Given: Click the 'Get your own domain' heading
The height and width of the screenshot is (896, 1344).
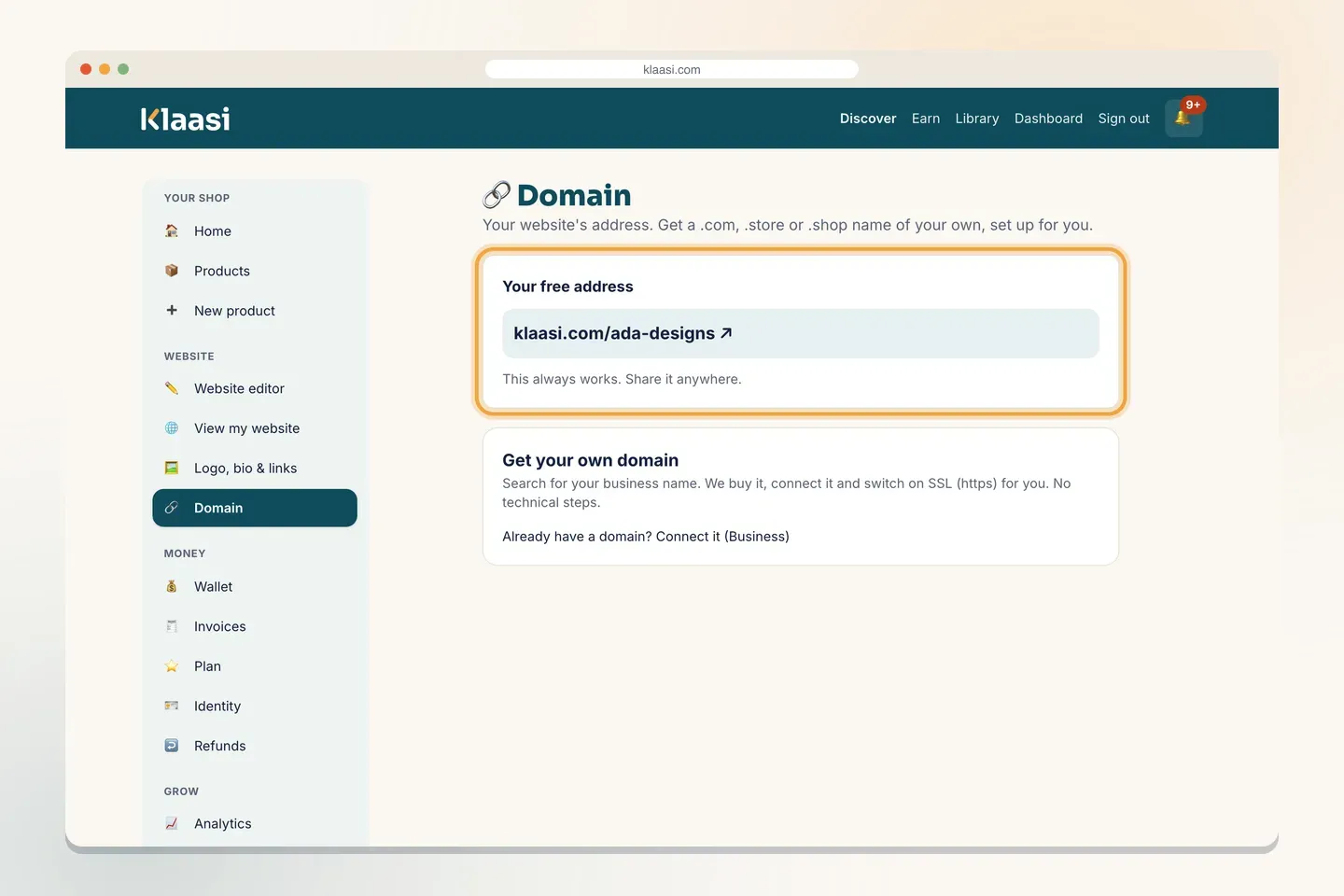Looking at the screenshot, I should coord(591,460).
